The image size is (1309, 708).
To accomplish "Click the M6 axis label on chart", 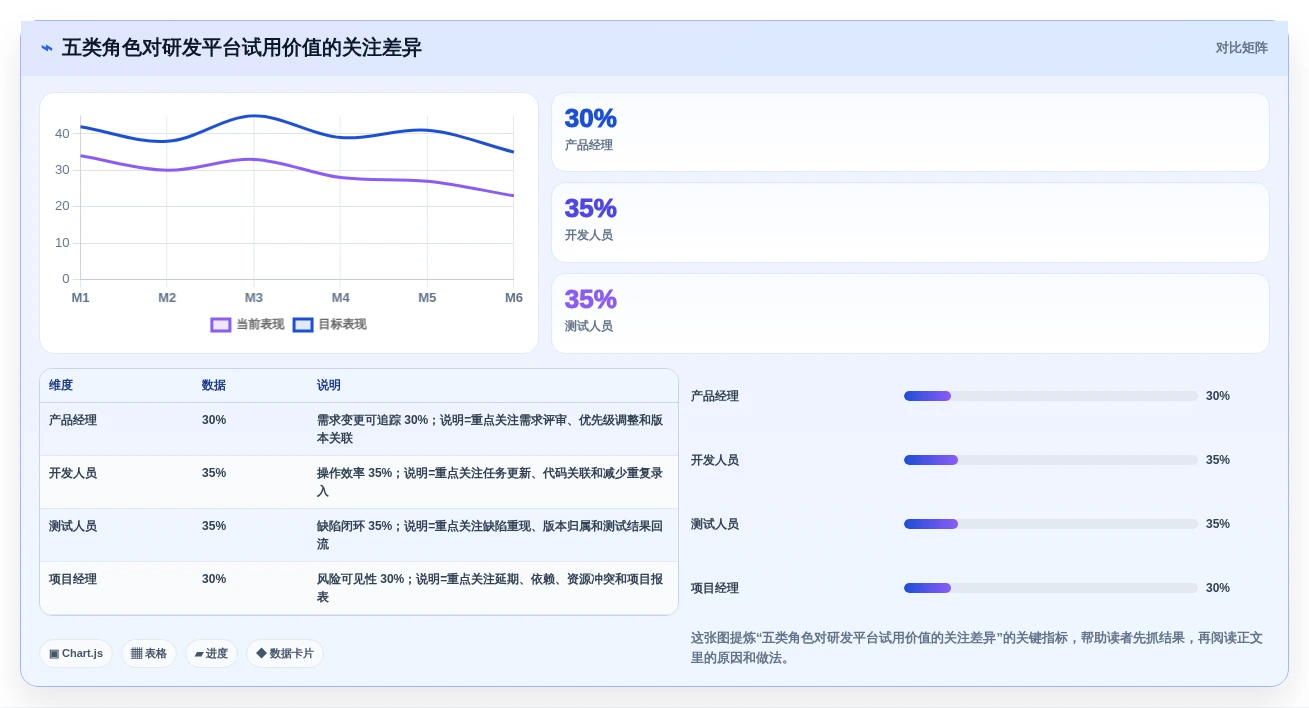I will pos(513,298).
